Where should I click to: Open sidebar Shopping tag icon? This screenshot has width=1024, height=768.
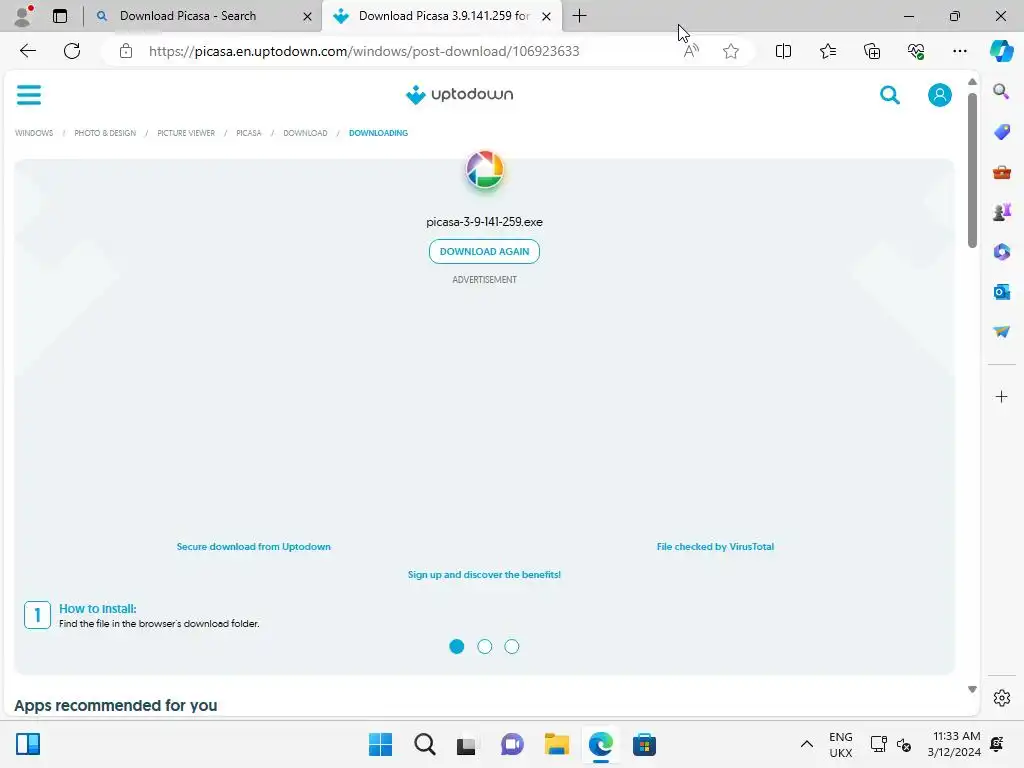coord(1001,132)
